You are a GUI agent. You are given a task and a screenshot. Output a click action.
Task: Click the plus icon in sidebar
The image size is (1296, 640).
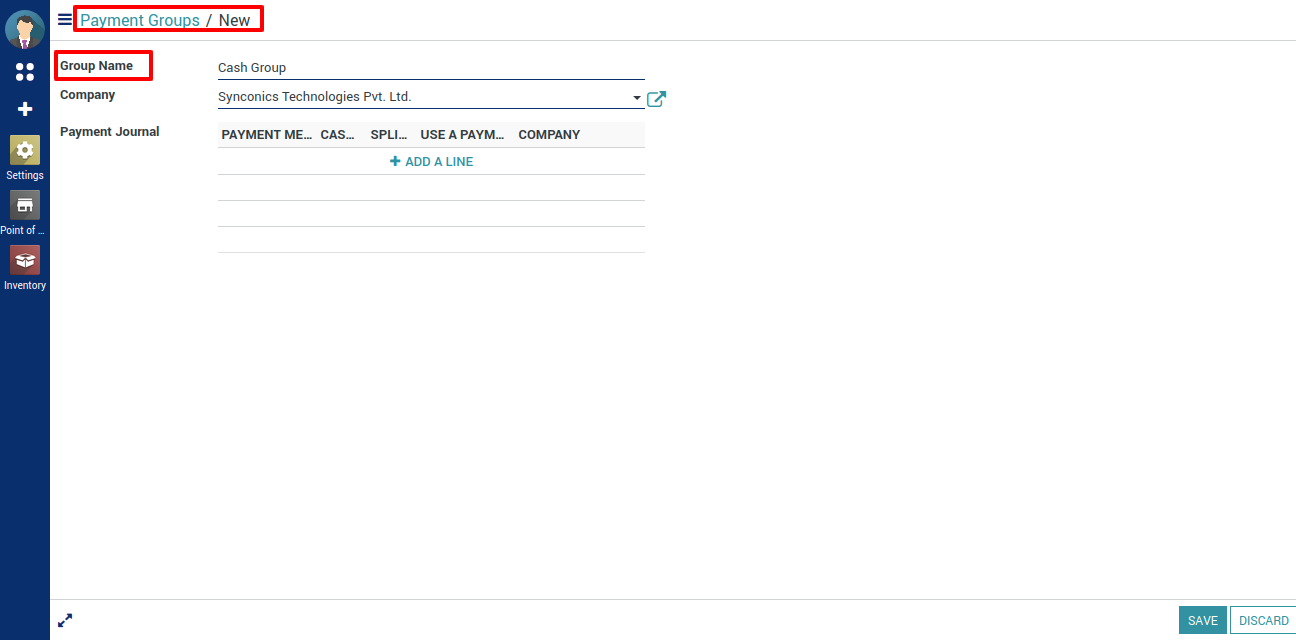tap(25, 109)
